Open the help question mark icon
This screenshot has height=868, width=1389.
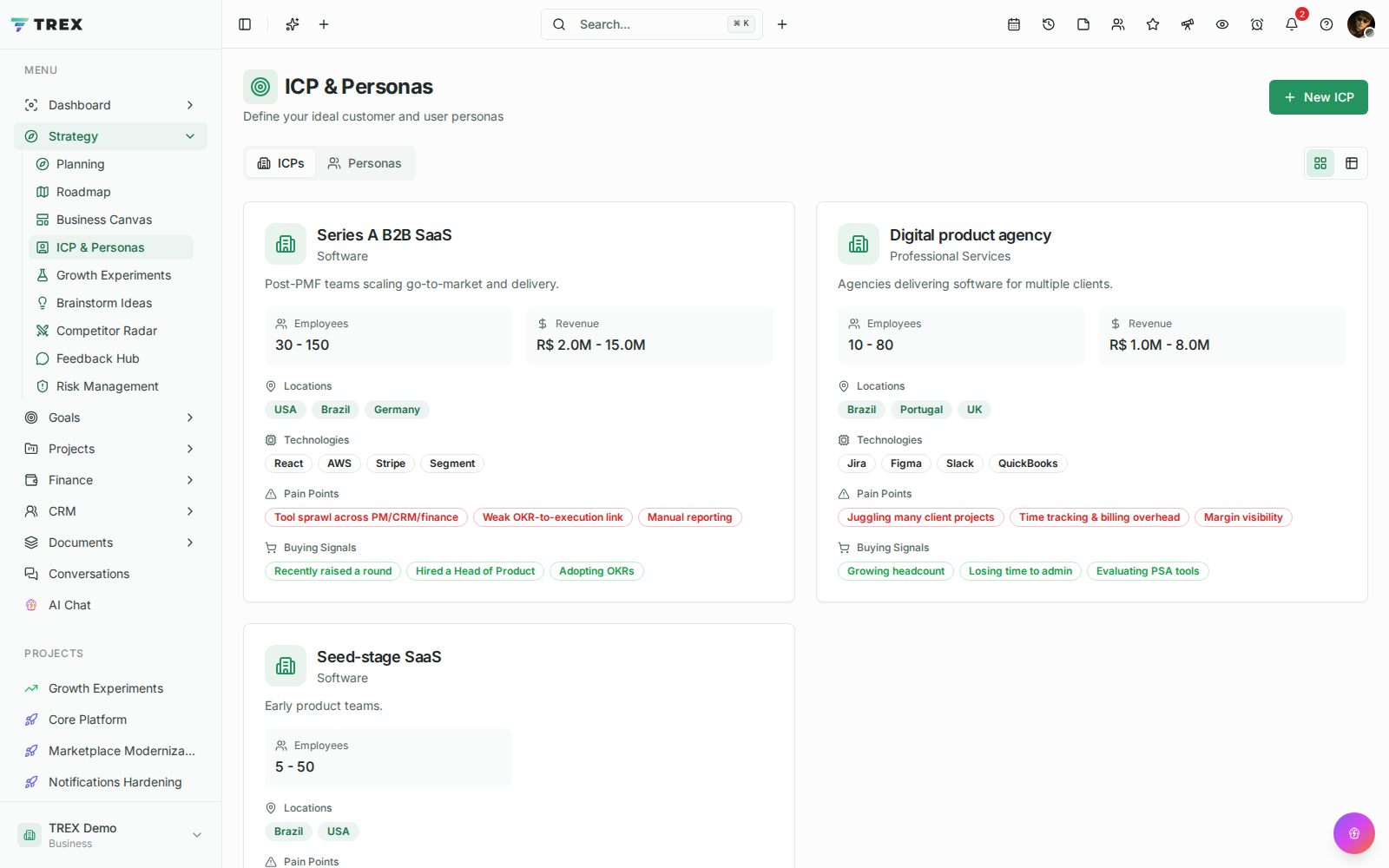[1326, 24]
